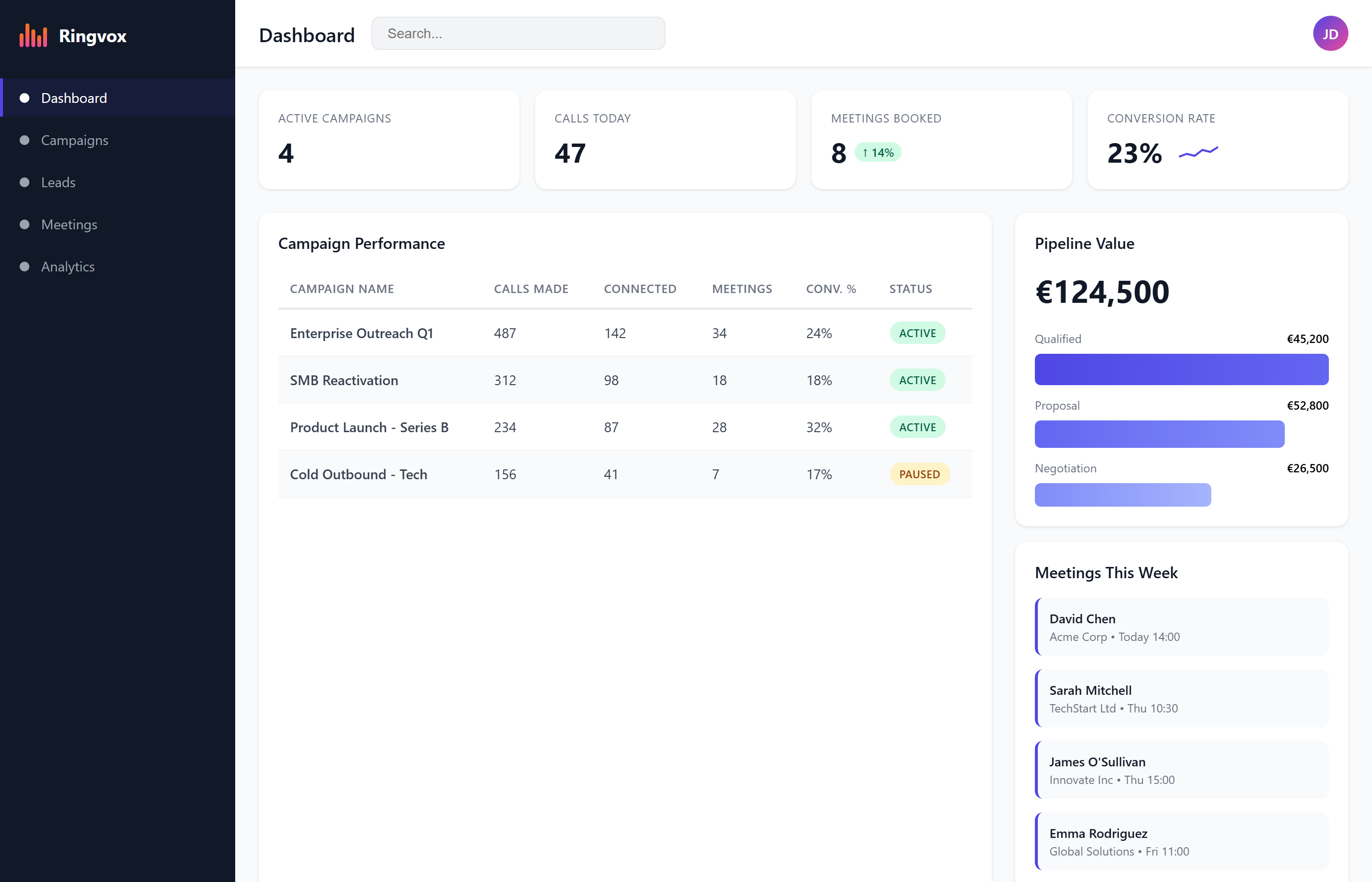Click the conversion rate sparkline icon
Screen dimensions: 1372x882
tap(1198, 152)
